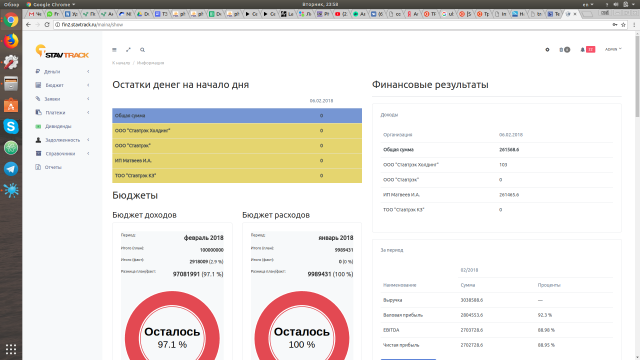Show applications grid in the dock
This screenshot has height=360, width=640.
tap(11, 349)
